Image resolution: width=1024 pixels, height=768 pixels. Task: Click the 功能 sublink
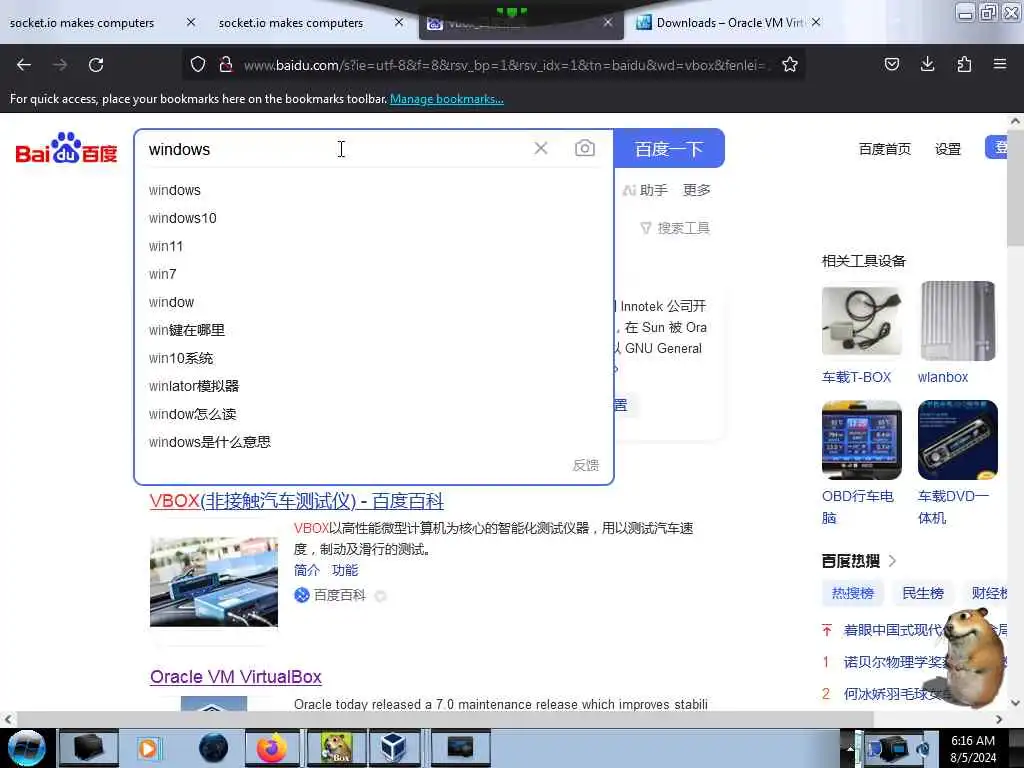[x=345, y=570]
